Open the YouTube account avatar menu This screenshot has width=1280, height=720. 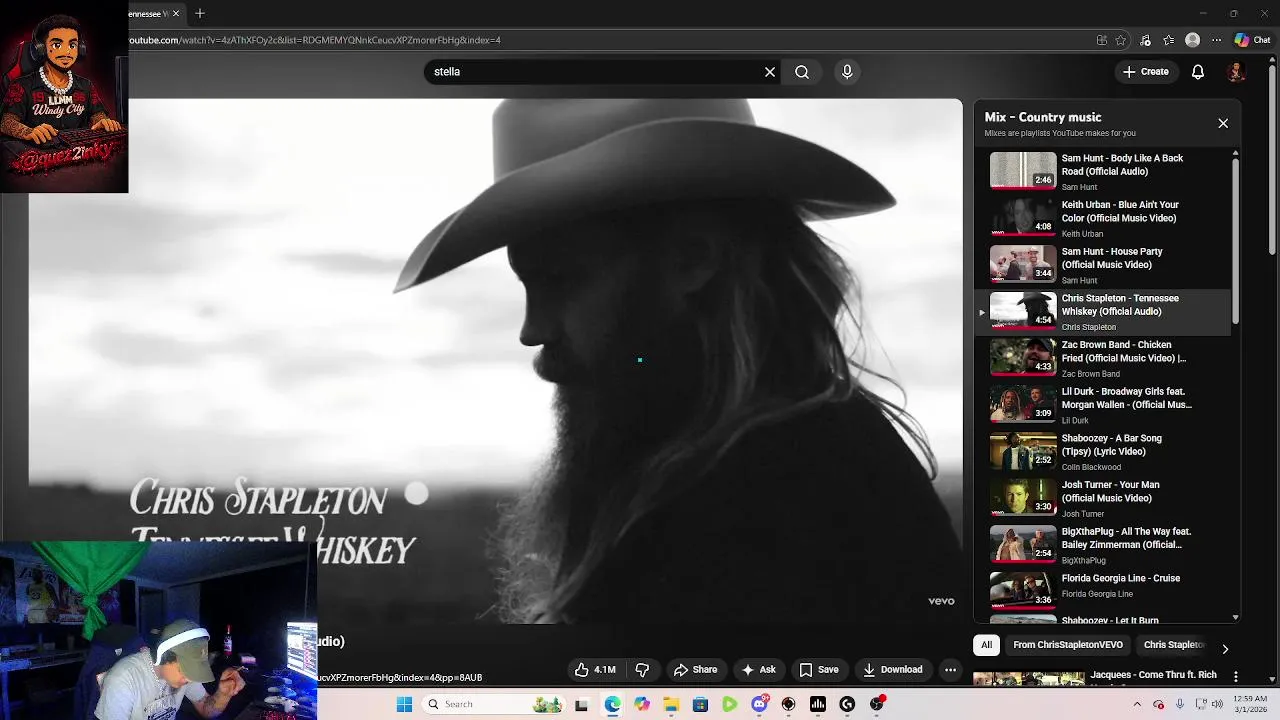click(x=1236, y=72)
